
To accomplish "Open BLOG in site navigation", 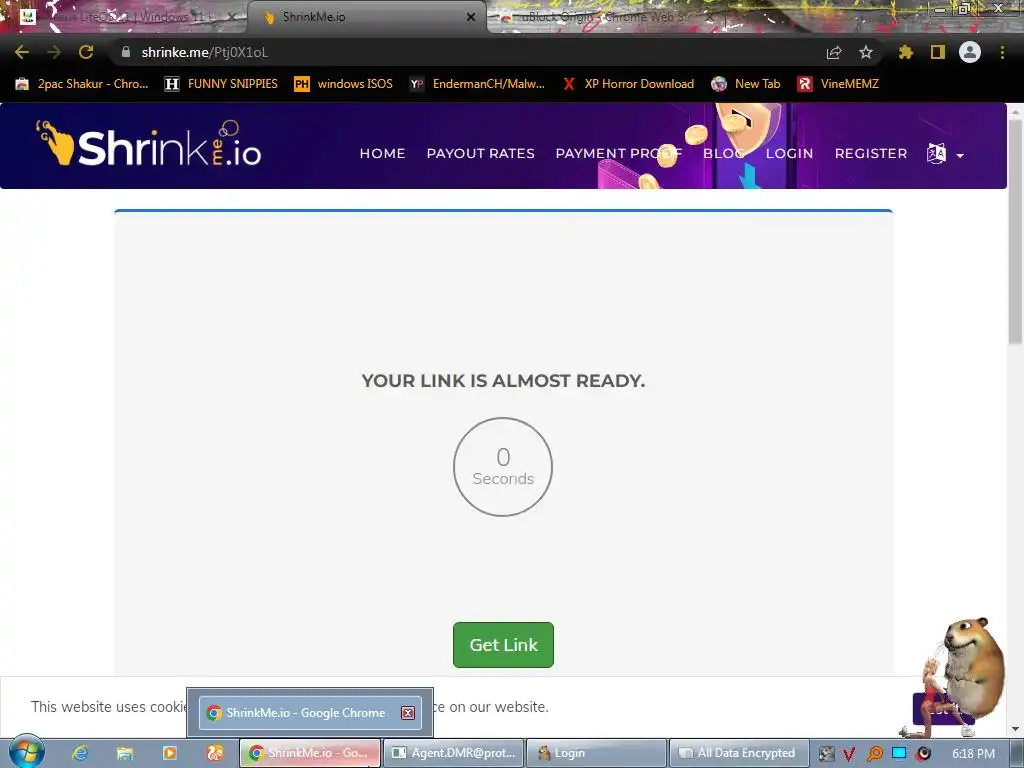I will (724, 153).
